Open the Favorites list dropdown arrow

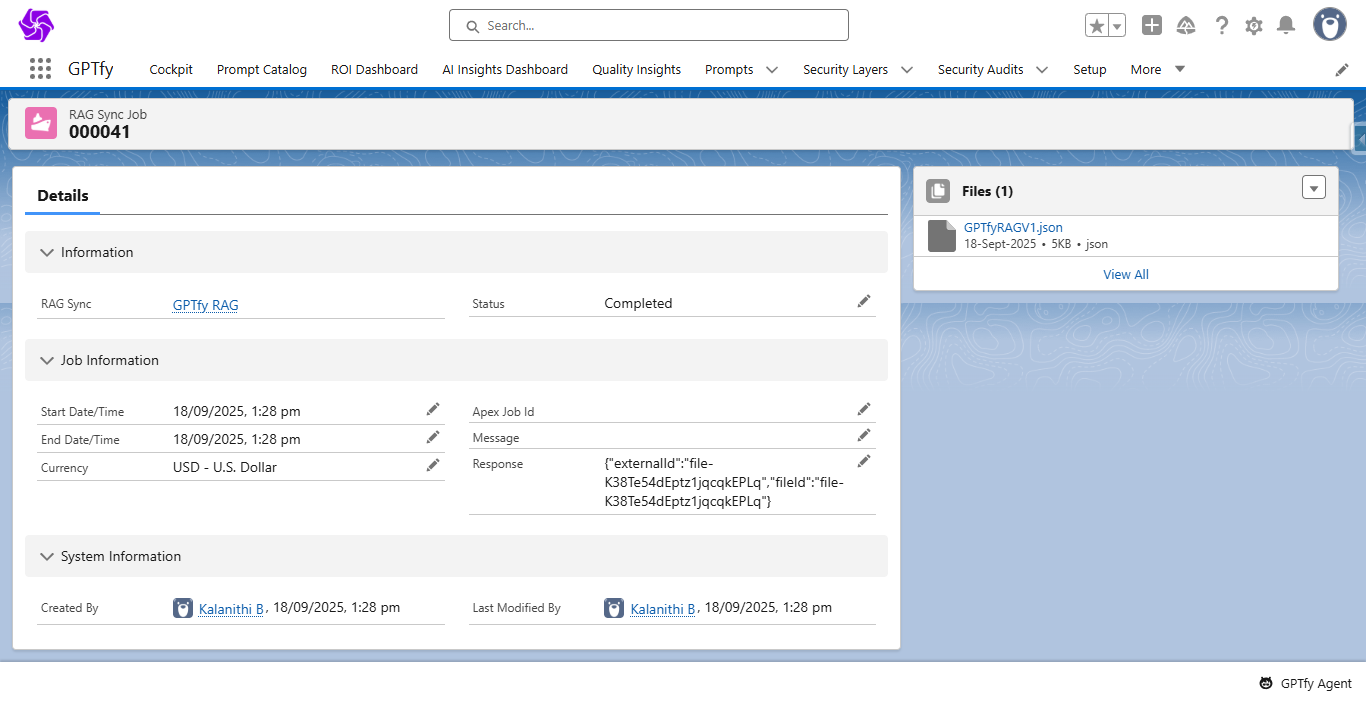coord(1117,26)
